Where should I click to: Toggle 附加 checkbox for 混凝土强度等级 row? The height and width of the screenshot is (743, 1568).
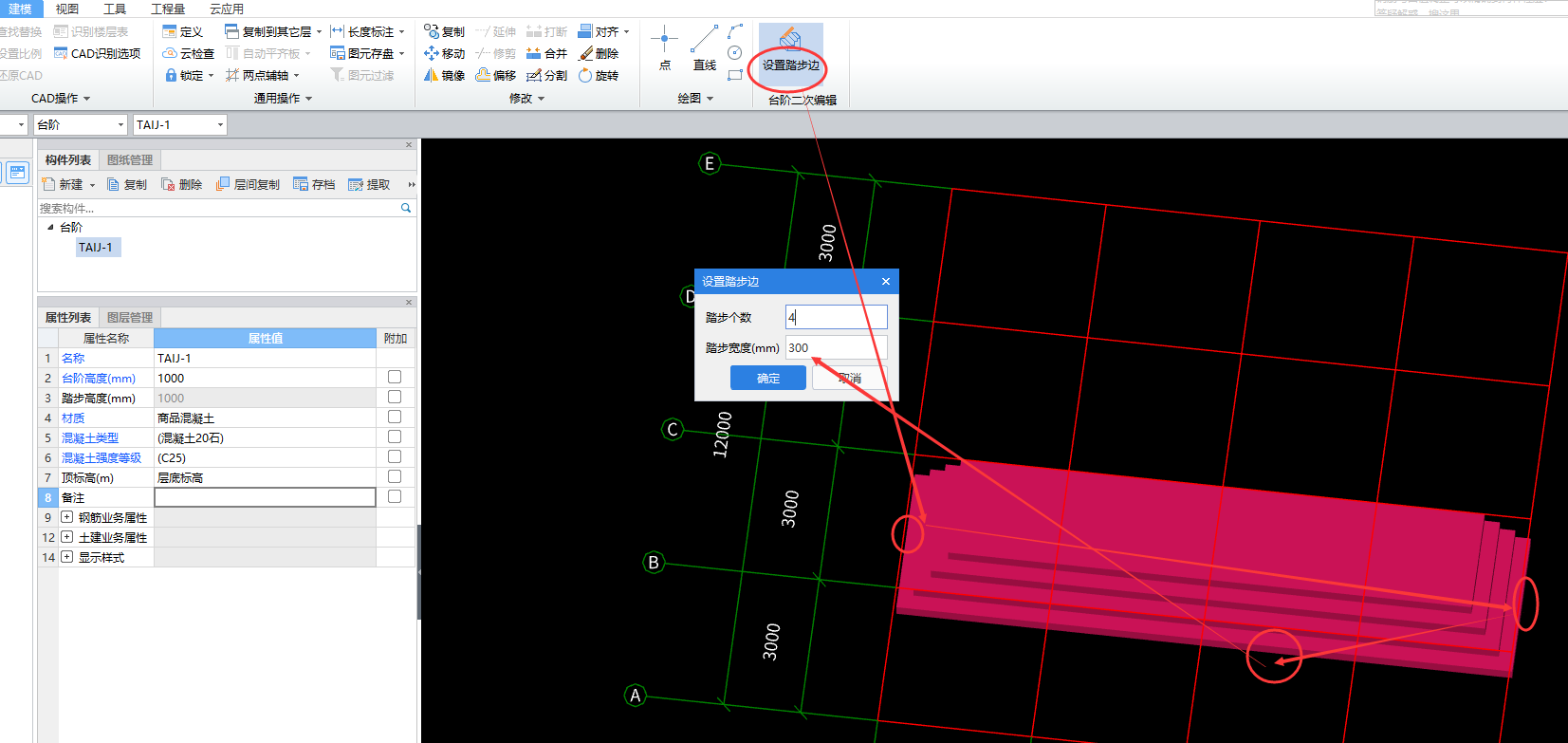point(395,457)
